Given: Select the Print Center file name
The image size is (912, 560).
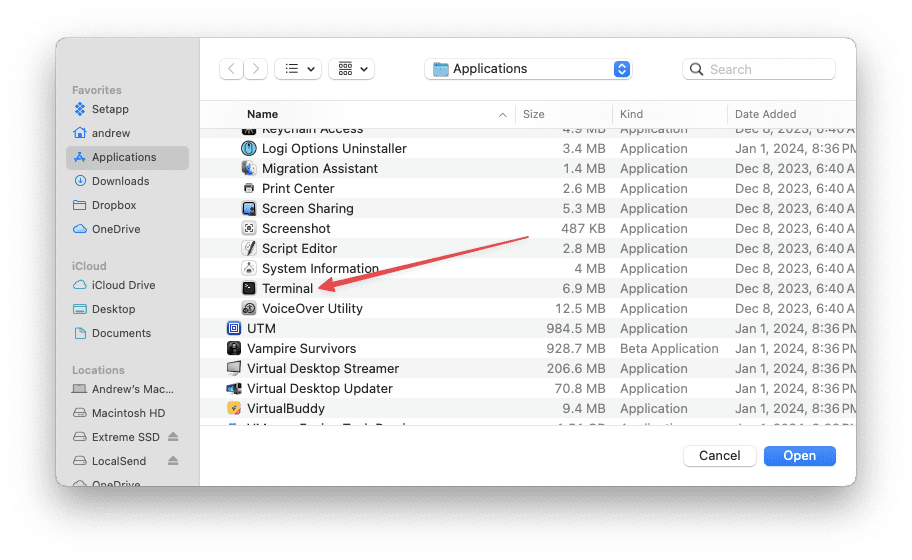Looking at the screenshot, I should click(x=298, y=188).
